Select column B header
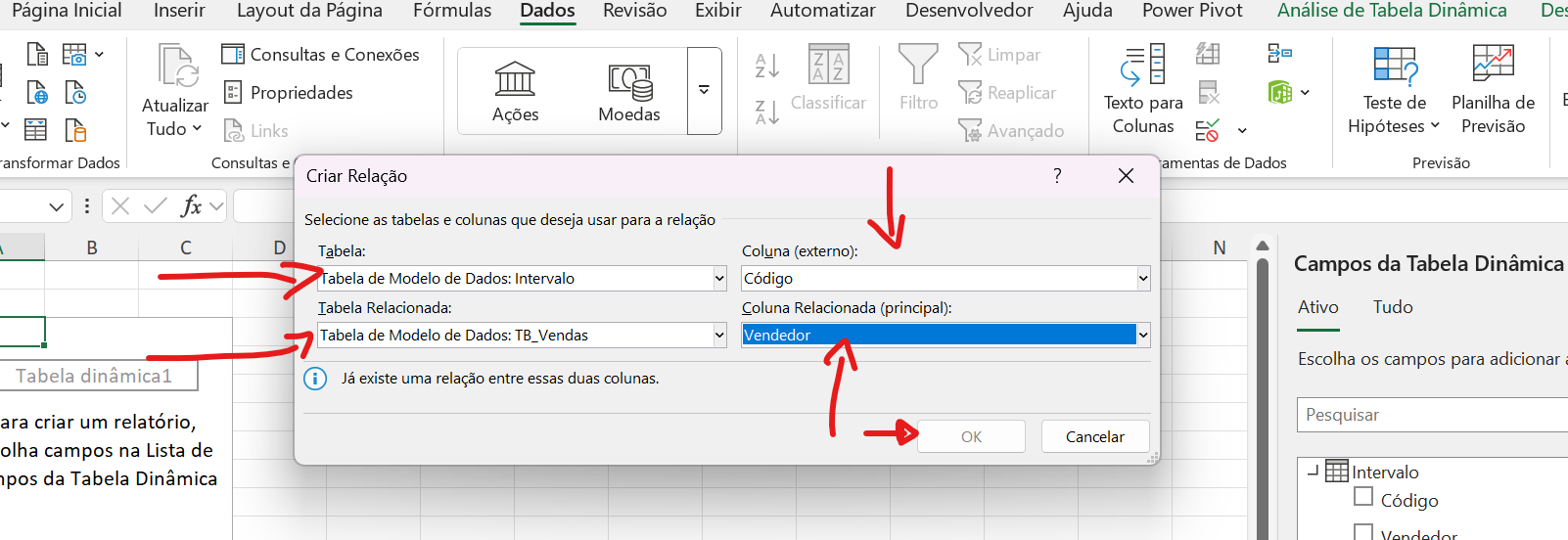1568x540 pixels. pos(92,248)
